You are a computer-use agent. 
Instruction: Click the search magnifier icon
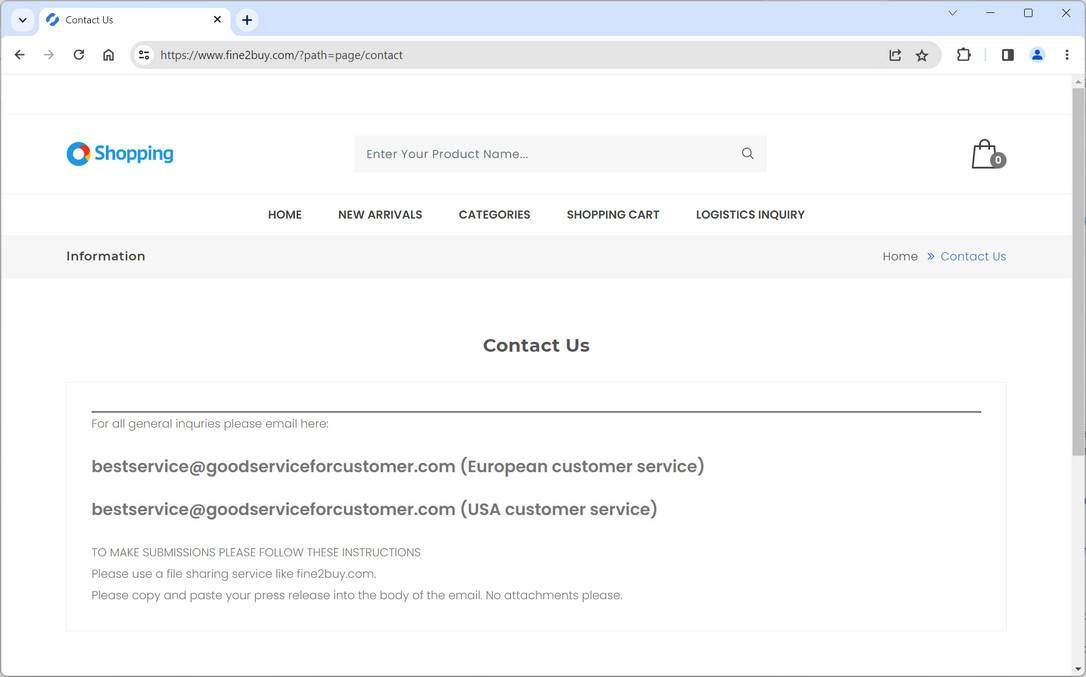pos(747,153)
